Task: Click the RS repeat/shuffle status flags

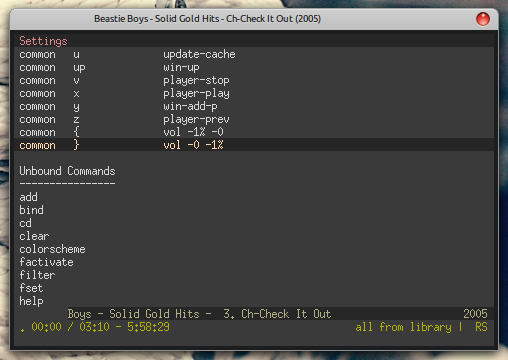Action: [481, 327]
